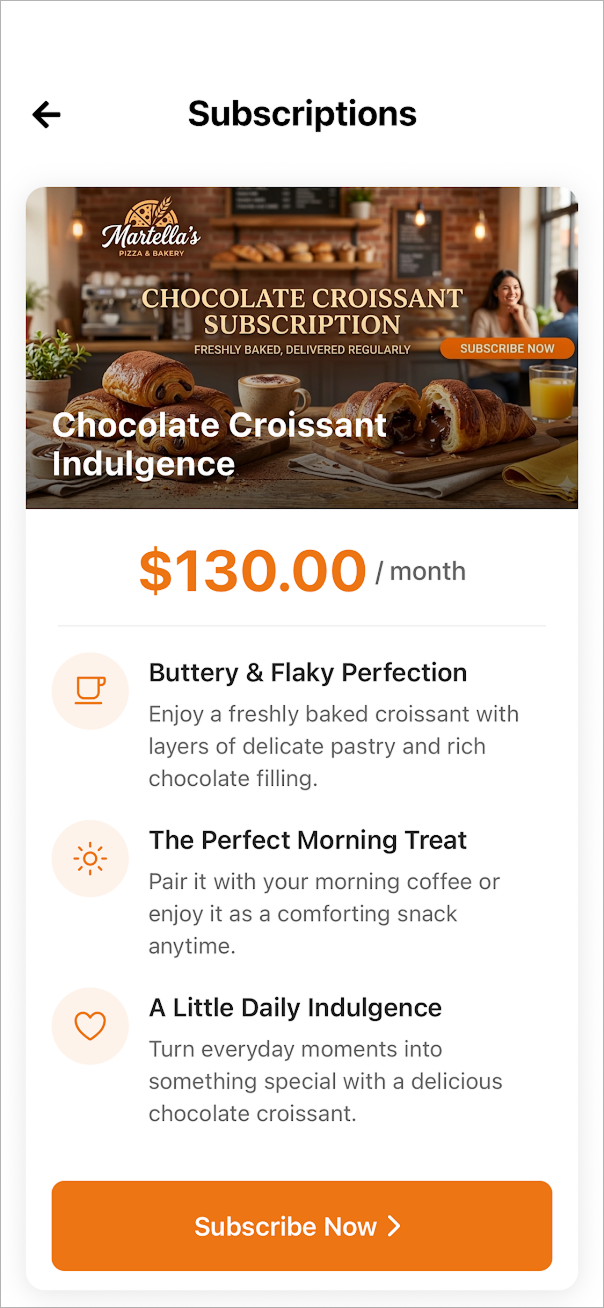Click A Little Daily Indulgence heading

coord(295,1007)
